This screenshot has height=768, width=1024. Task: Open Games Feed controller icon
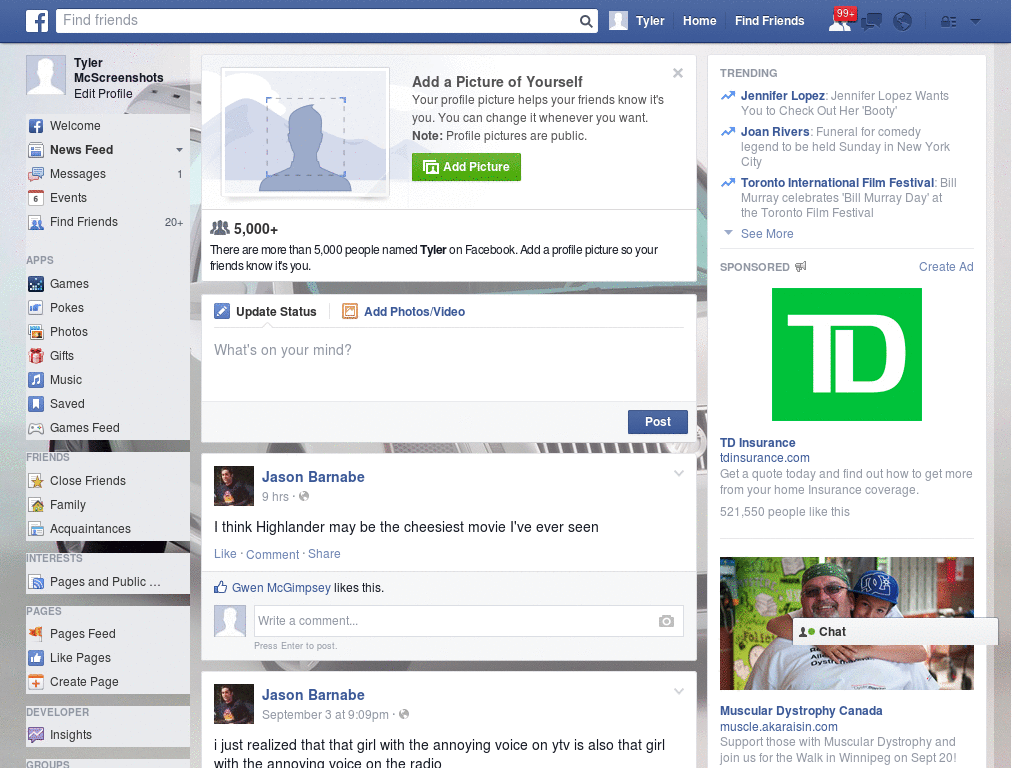36,428
